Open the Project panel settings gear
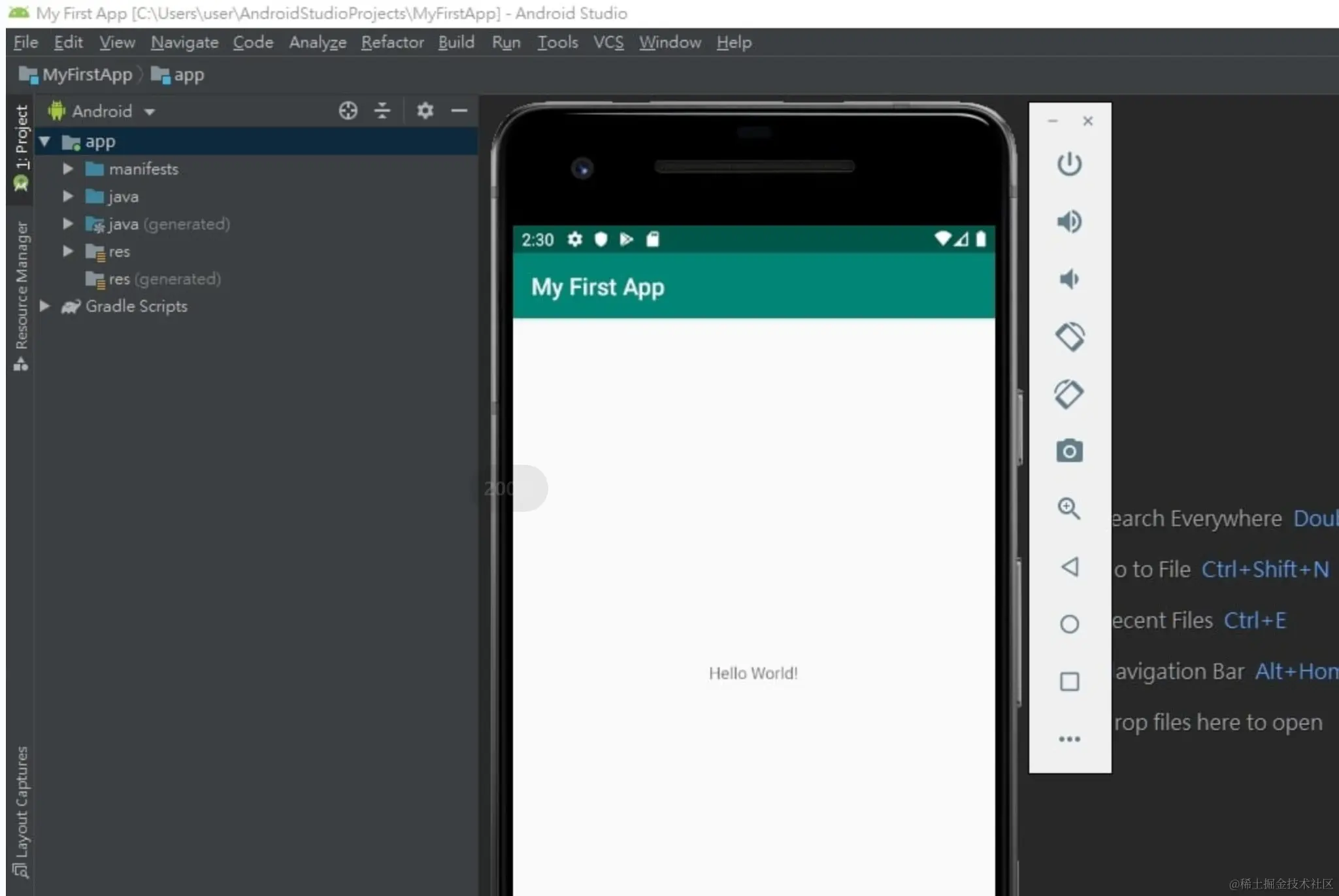 pyautogui.click(x=425, y=110)
